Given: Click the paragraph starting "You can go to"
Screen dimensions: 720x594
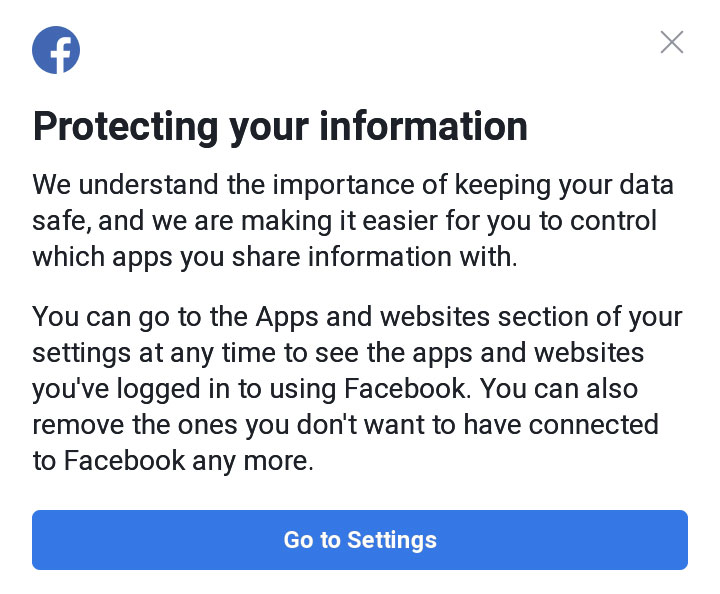Looking at the screenshot, I should (357, 389).
